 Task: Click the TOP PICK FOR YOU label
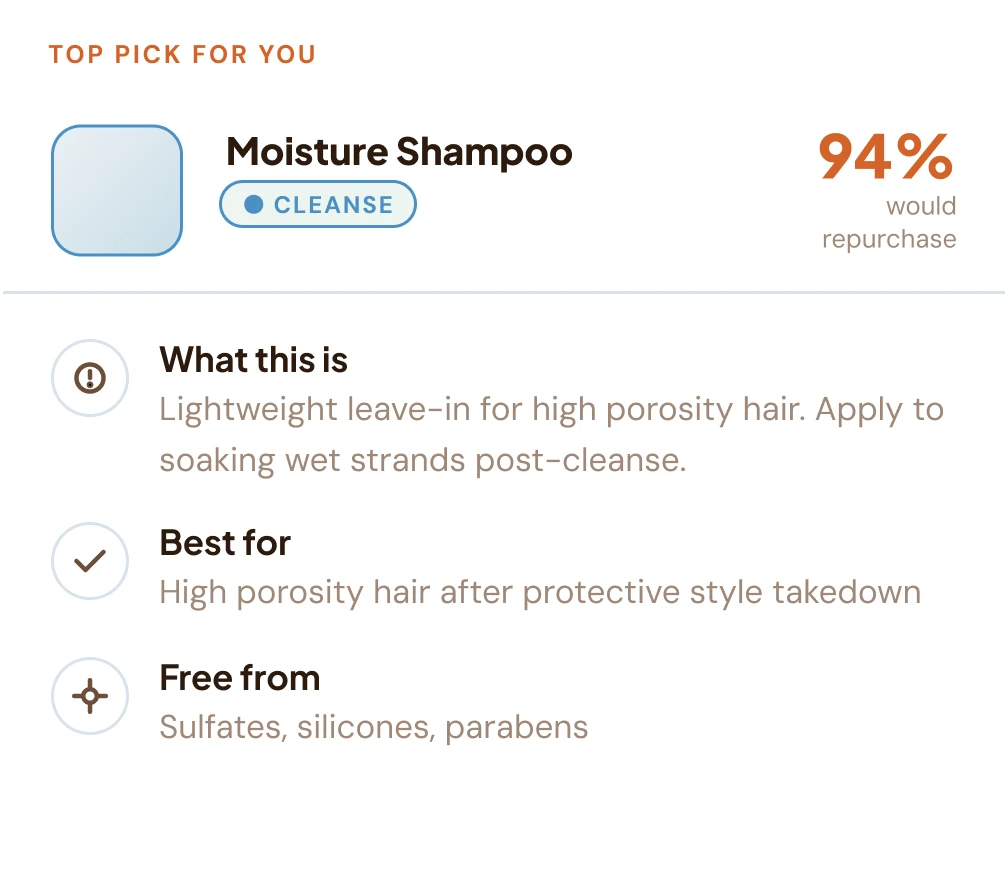[x=182, y=54]
